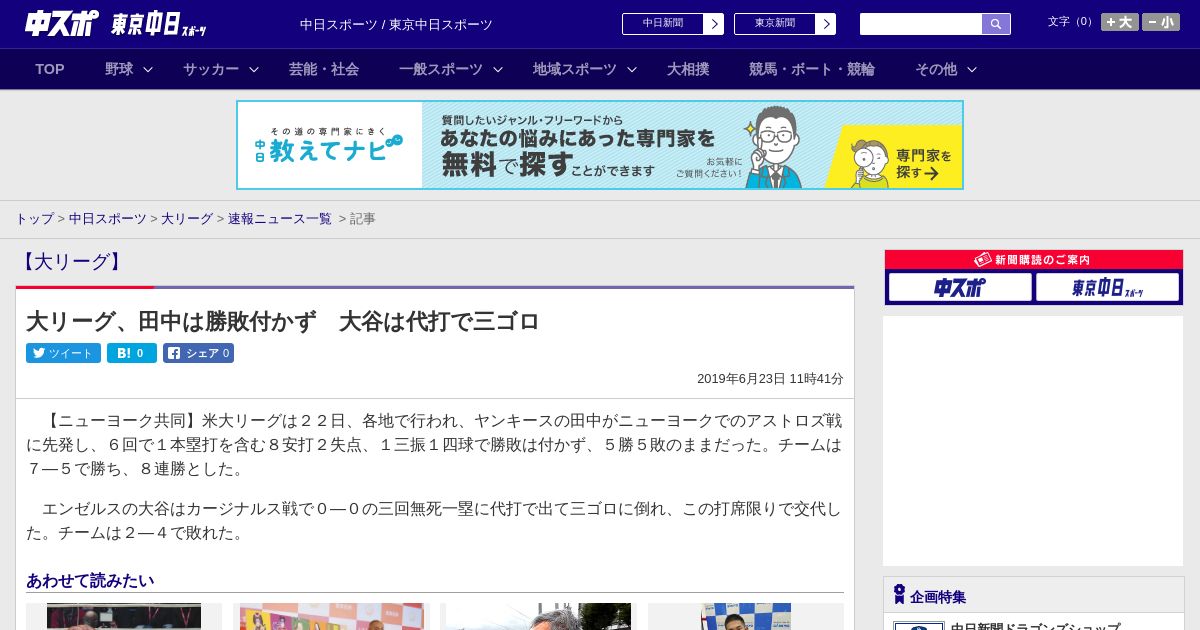Viewport: 1200px width, 630px height.
Task: Click the 東京中日スポーツ logo in the header
Action: (159, 24)
